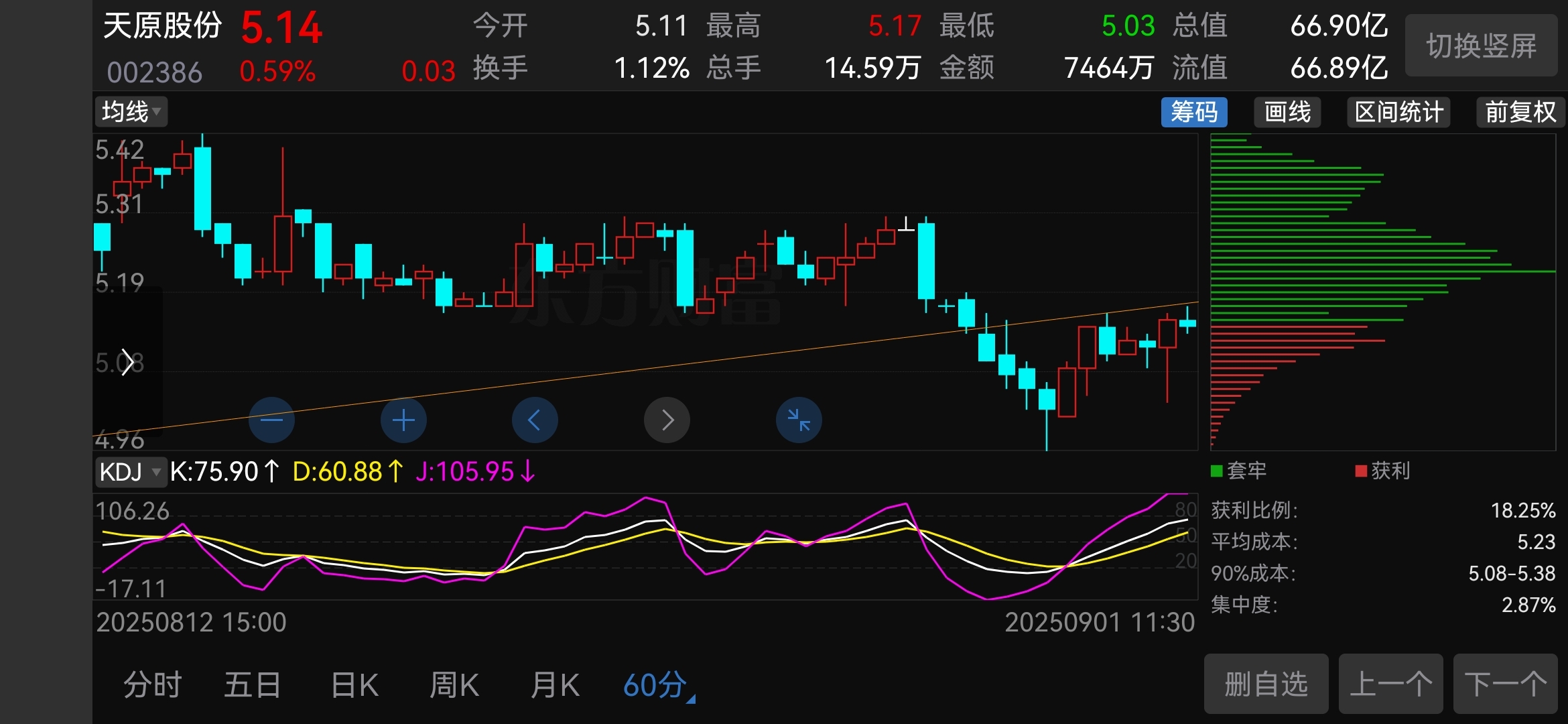This screenshot has height=724, width=1568.
Task: Pan chart left with back arrow
Action: (x=535, y=420)
